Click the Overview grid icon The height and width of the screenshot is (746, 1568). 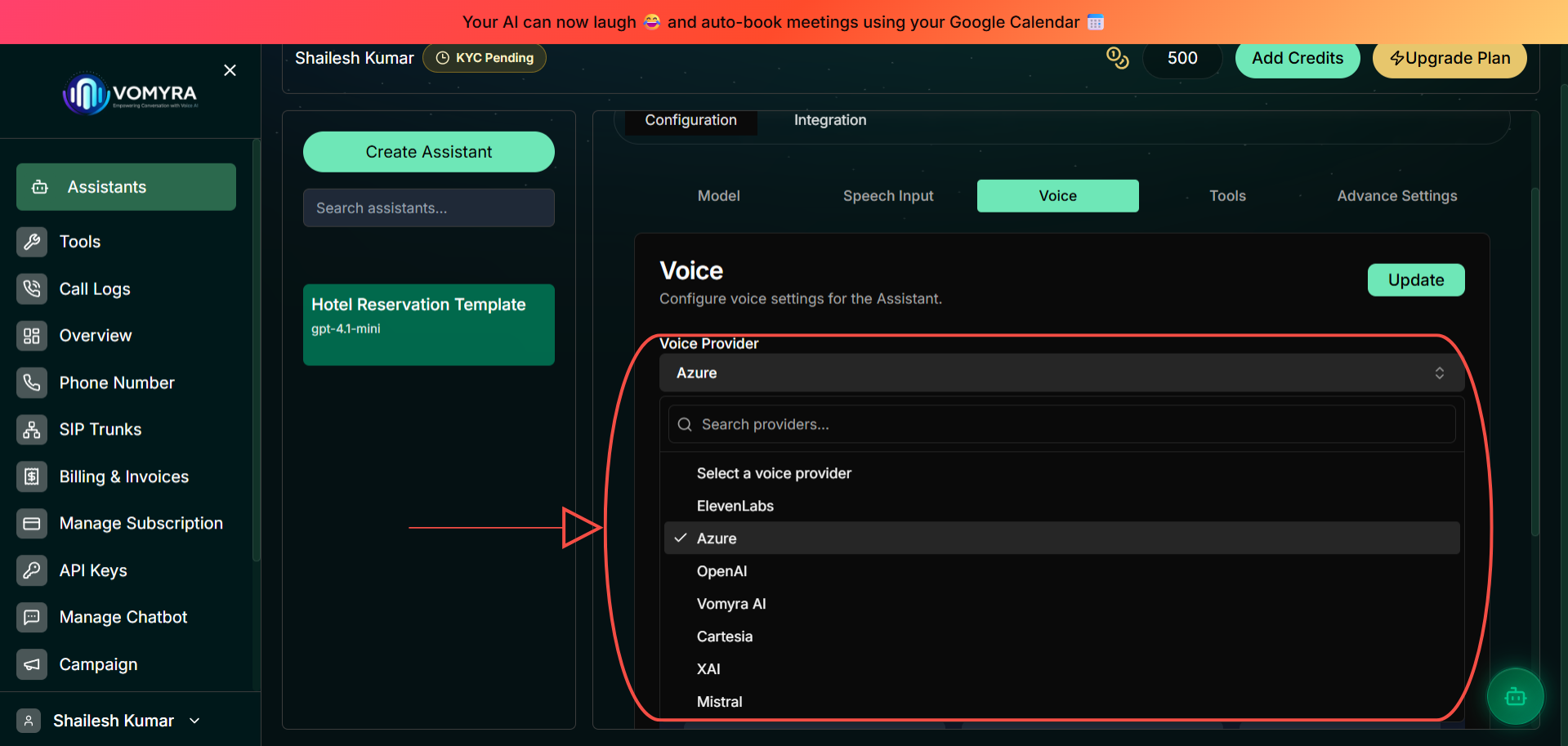tap(32, 336)
